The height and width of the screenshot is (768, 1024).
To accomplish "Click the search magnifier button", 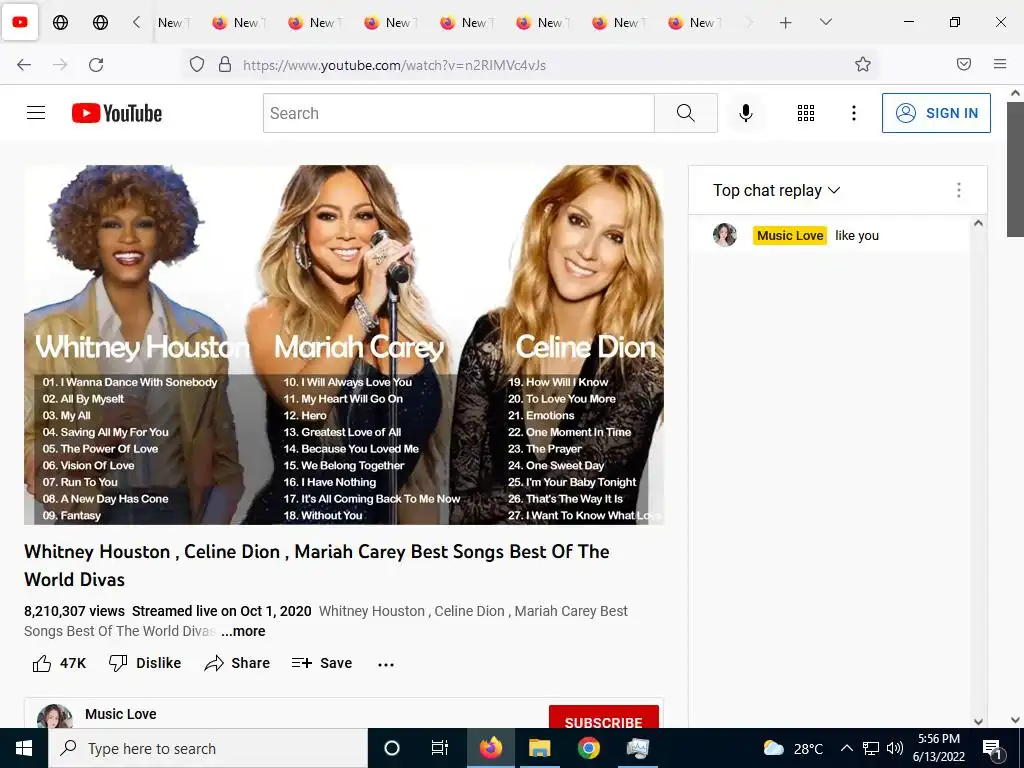I will (x=686, y=113).
